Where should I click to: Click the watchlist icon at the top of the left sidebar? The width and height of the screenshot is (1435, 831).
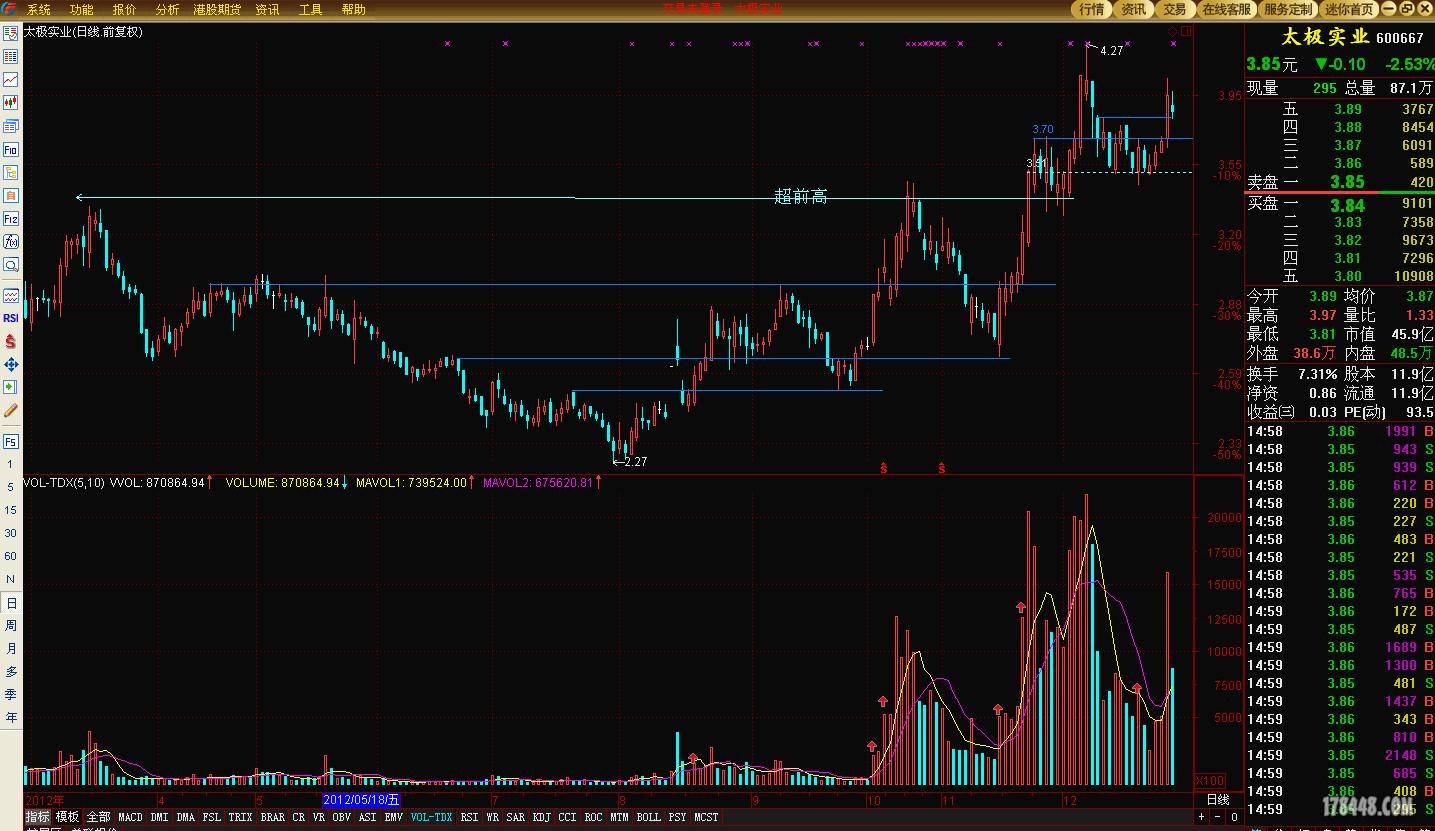11,33
